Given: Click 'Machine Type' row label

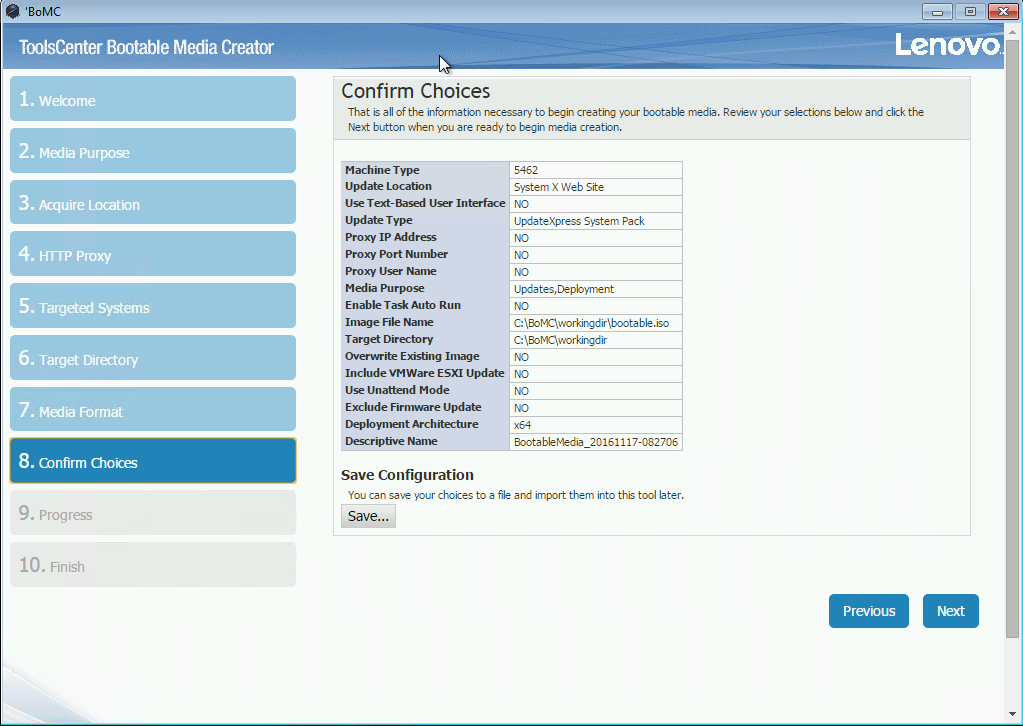Looking at the screenshot, I should tap(382, 170).
